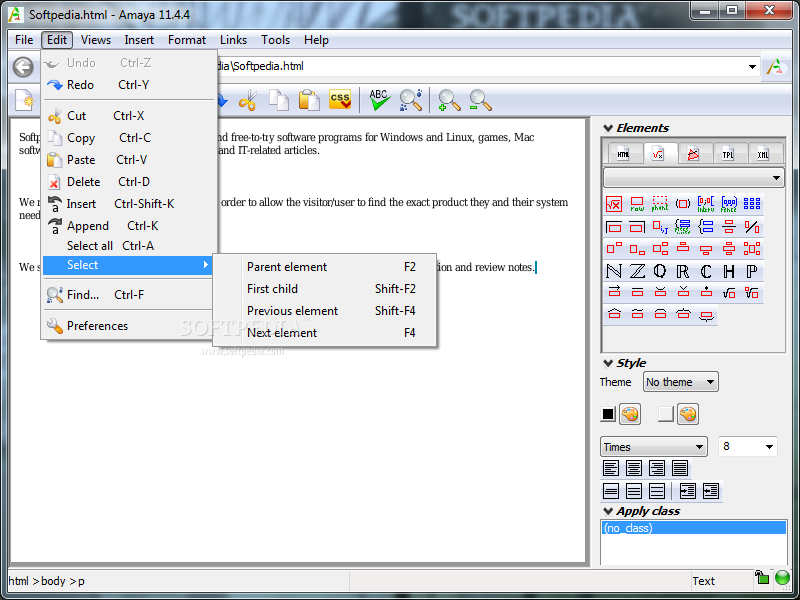This screenshot has height=600, width=800.
Task: Center text in Style panel
Action: pyautogui.click(x=634, y=468)
